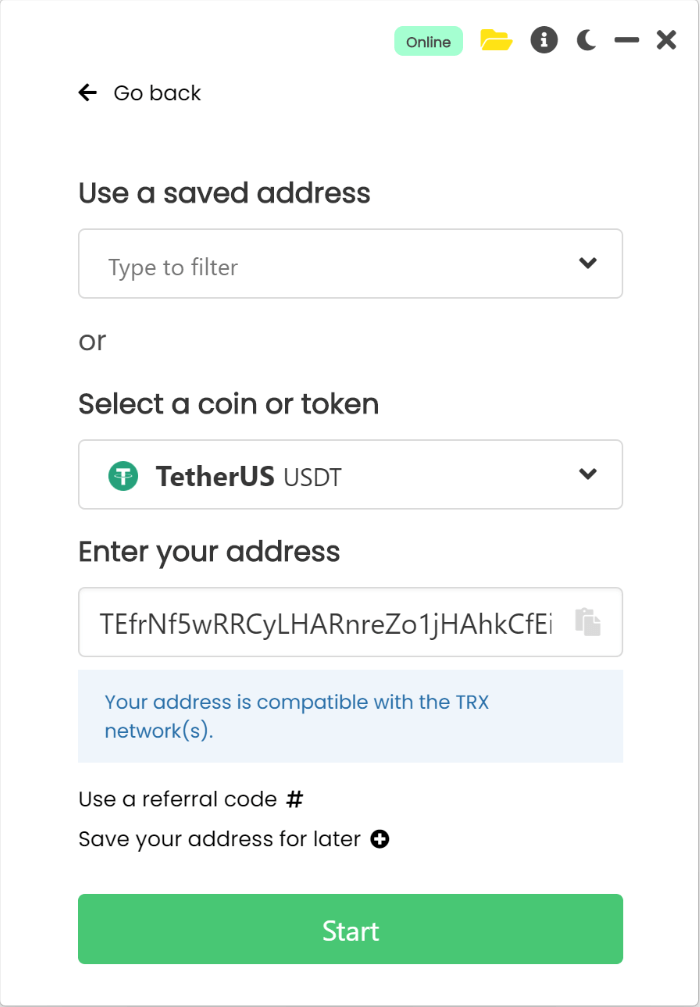Expand the coin selector chevron
This screenshot has height=1007, width=700.
click(x=588, y=474)
